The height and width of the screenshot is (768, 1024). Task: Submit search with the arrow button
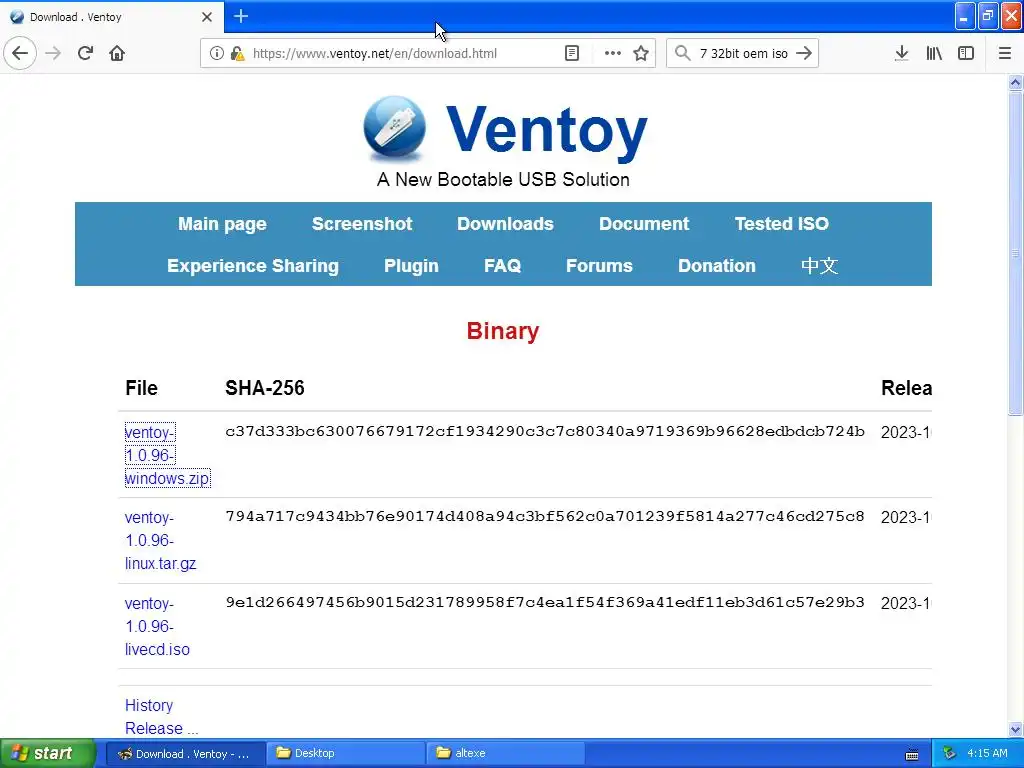click(804, 53)
